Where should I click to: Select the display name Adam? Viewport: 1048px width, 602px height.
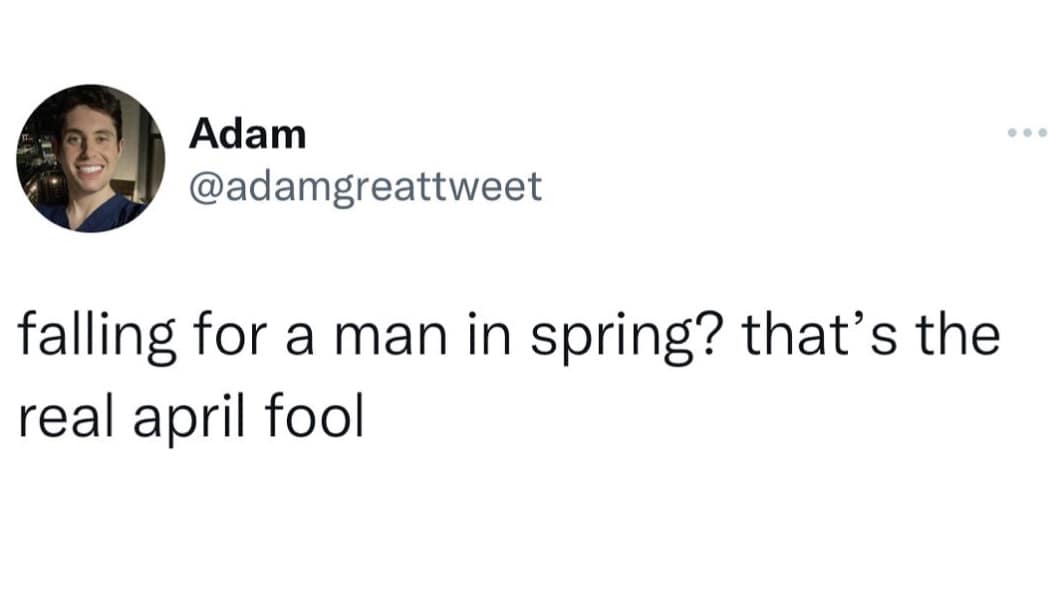[247, 133]
